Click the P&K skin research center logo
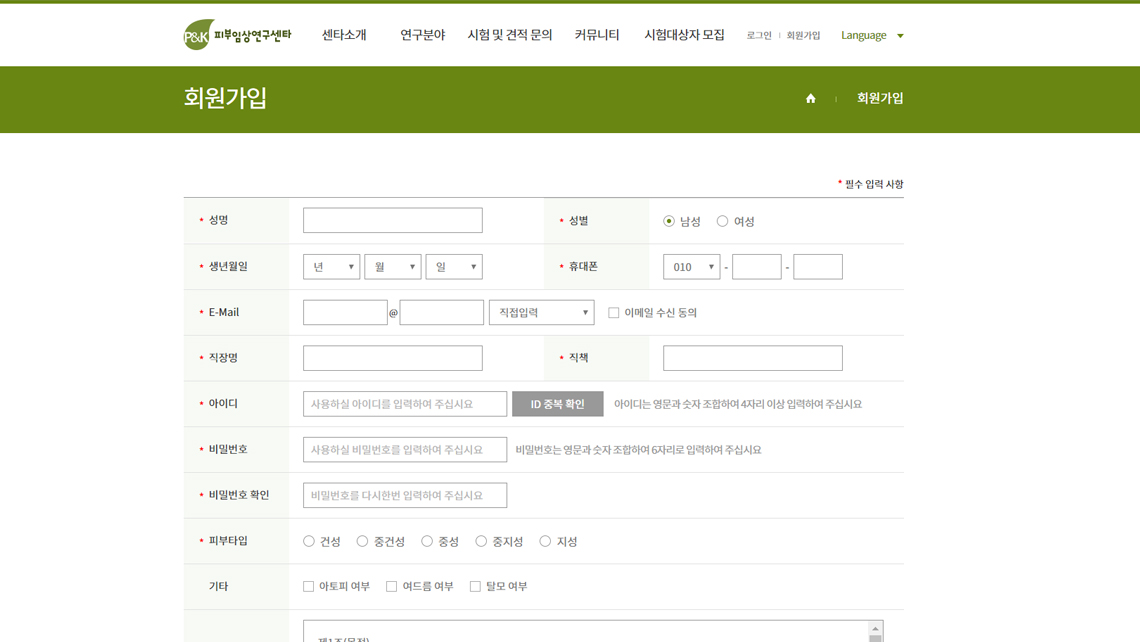Screen dimensions: 1140x642 click(x=237, y=35)
